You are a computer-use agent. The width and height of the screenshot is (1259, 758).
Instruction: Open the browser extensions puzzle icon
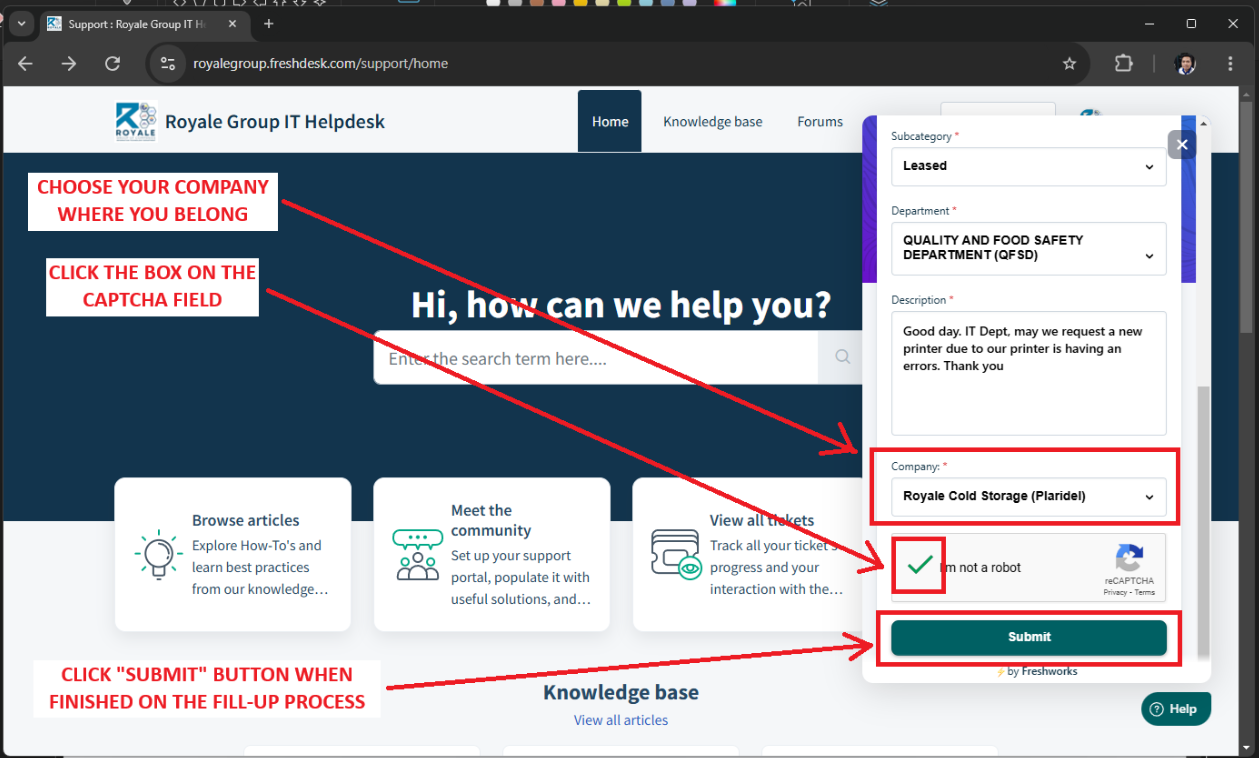click(x=1123, y=63)
